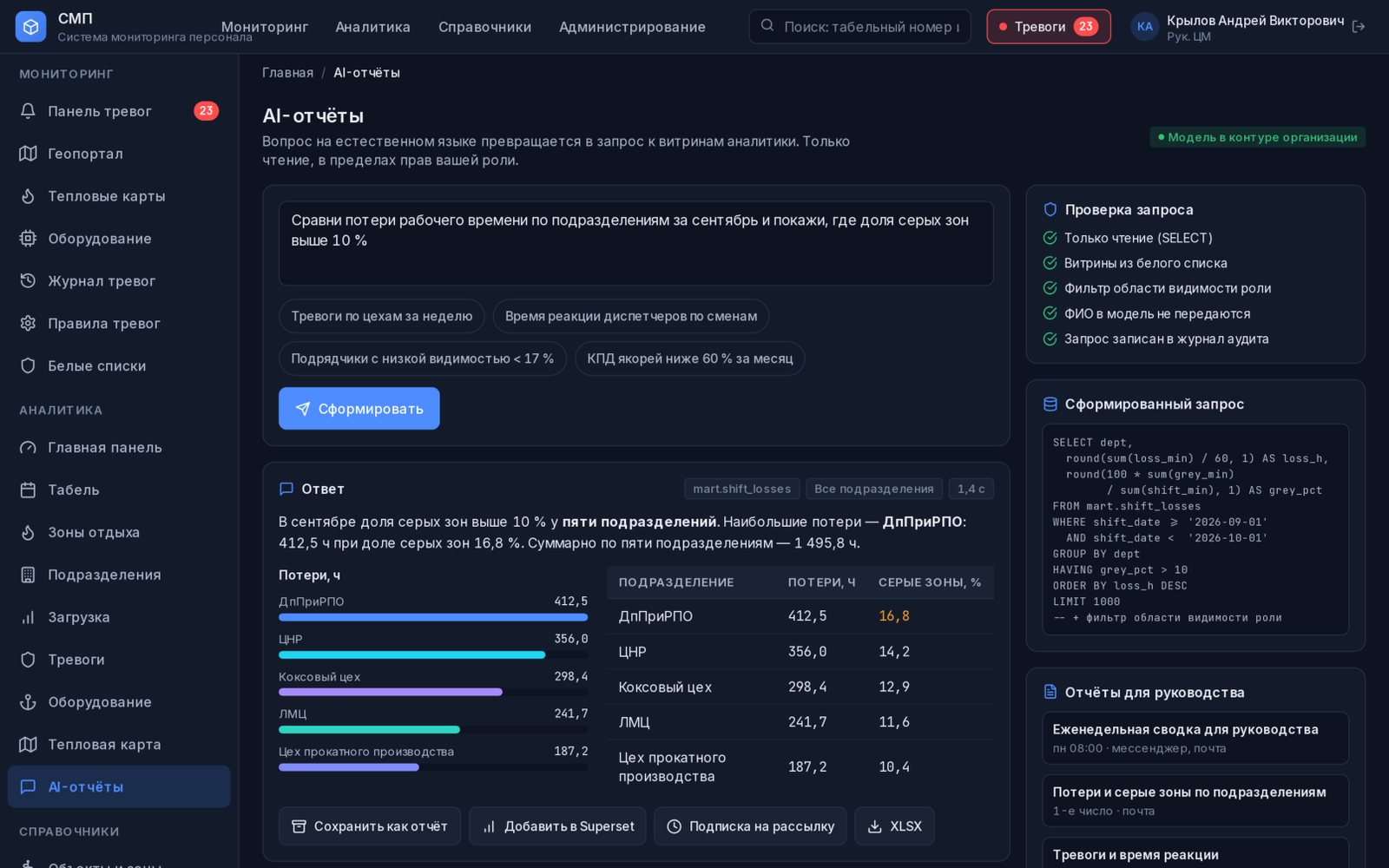Image resolution: width=1389 pixels, height=868 pixels.
Task: Export result with XLSX button
Action: pyautogui.click(x=894, y=826)
